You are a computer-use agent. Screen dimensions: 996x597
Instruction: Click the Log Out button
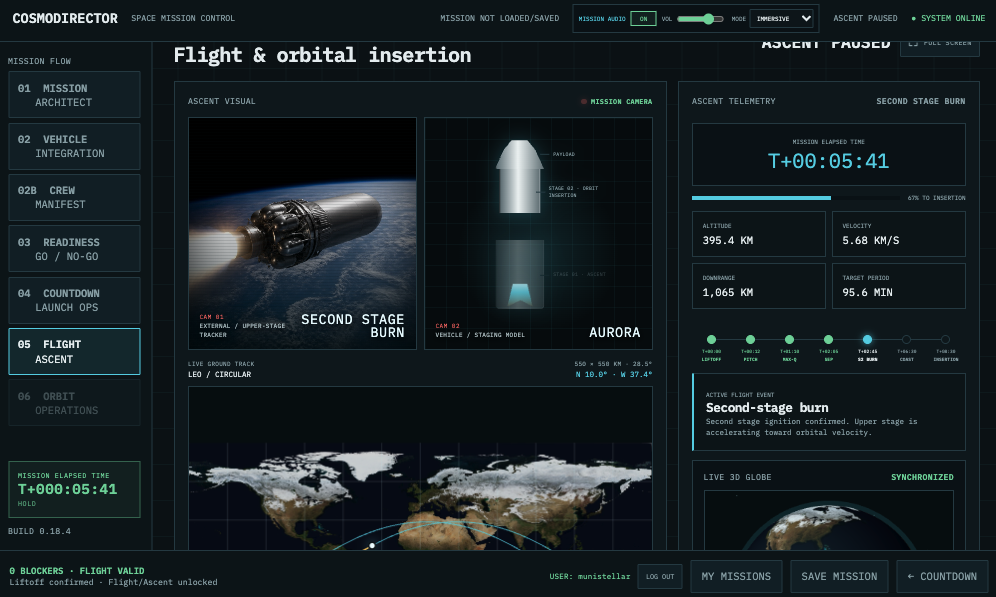tap(660, 577)
